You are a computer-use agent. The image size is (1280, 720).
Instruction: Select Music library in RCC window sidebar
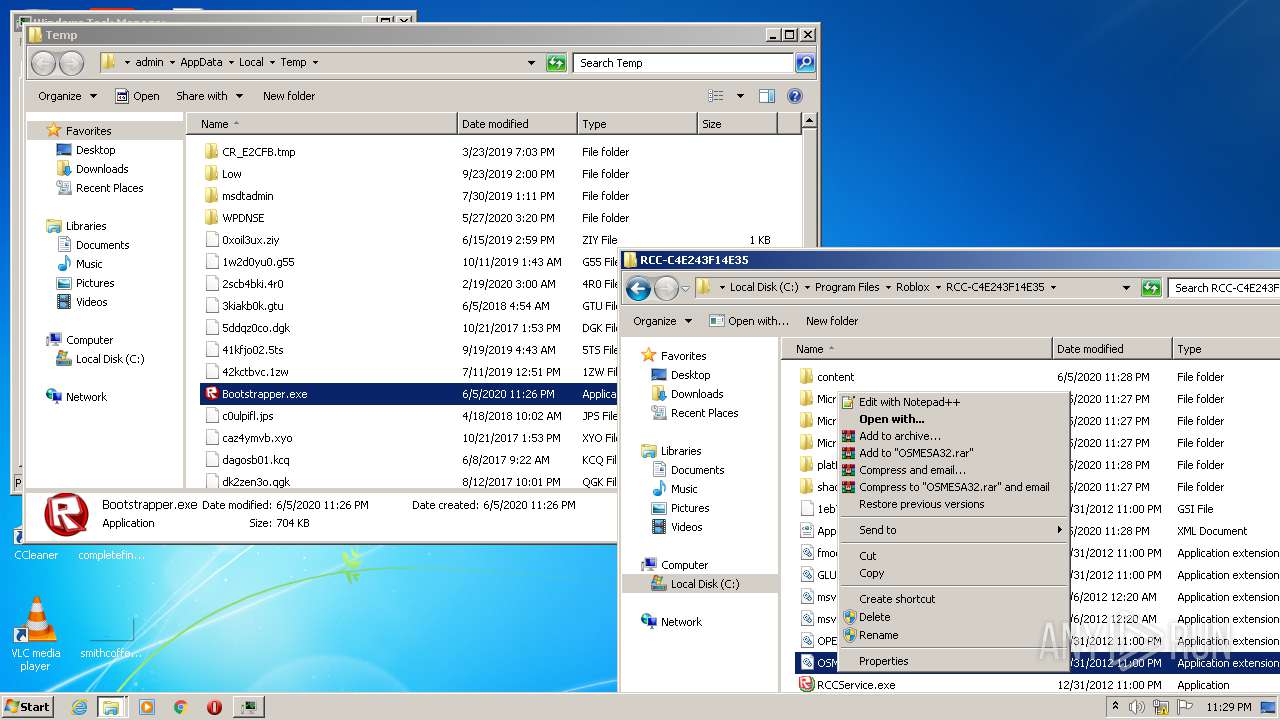tap(684, 489)
